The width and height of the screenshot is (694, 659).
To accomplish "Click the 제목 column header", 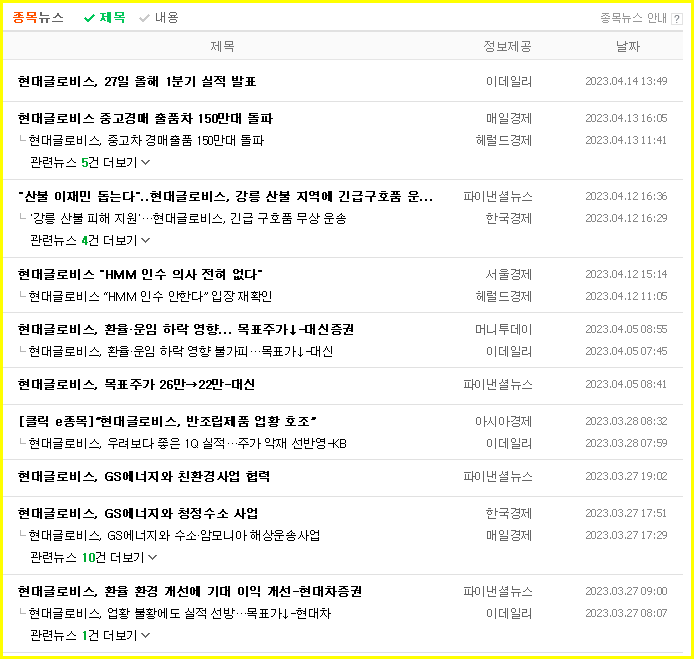I will pos(222,46).
